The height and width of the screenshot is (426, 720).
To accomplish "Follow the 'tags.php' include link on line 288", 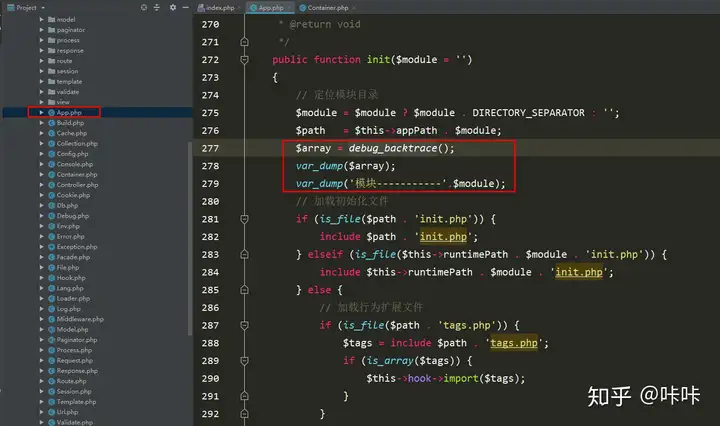I will 514,343.
